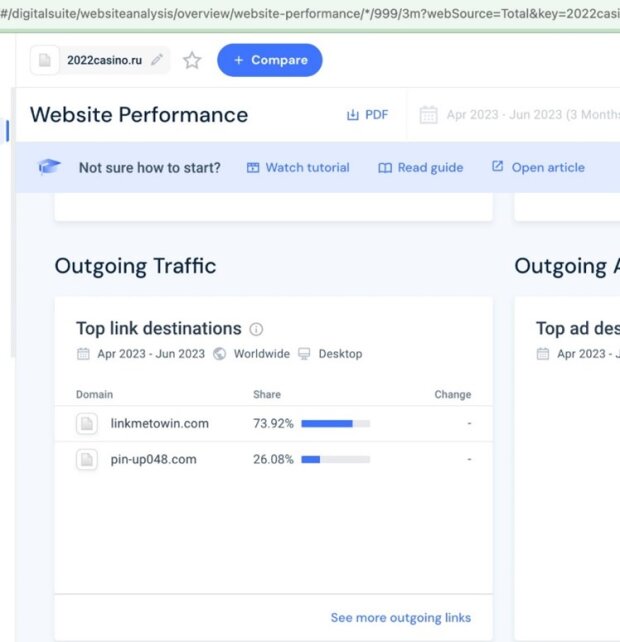Click the pencil edit icon beside 2022casino.ru

tap(157, 60)
